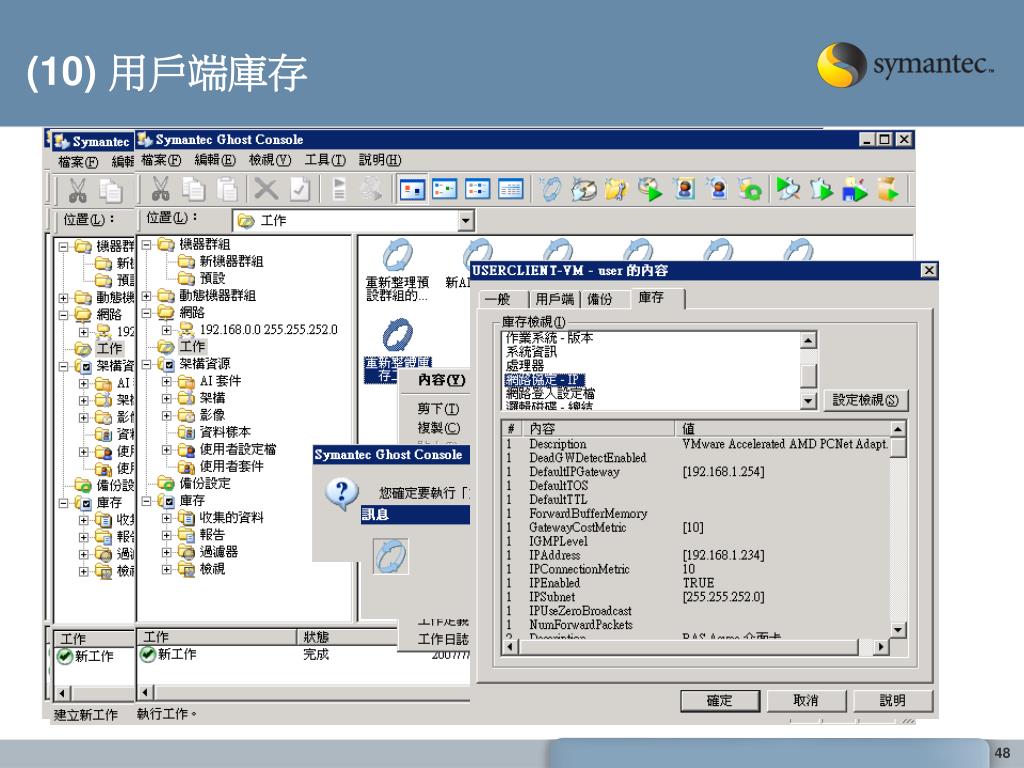The image size is (1024, 768).
Task: Click the 取消 button
Action: (806, 700)
